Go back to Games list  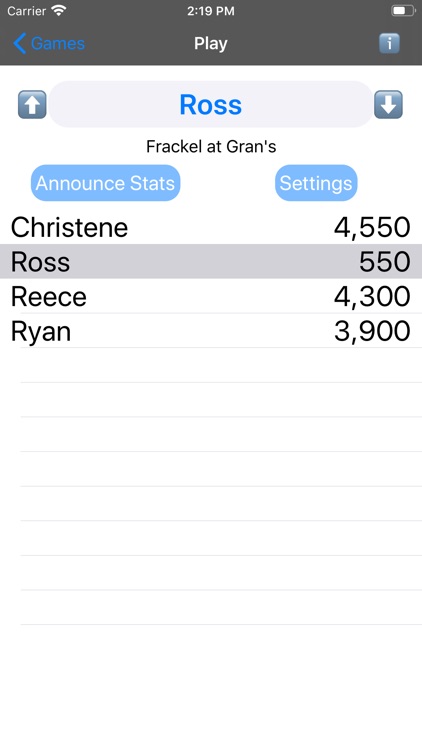49,44
